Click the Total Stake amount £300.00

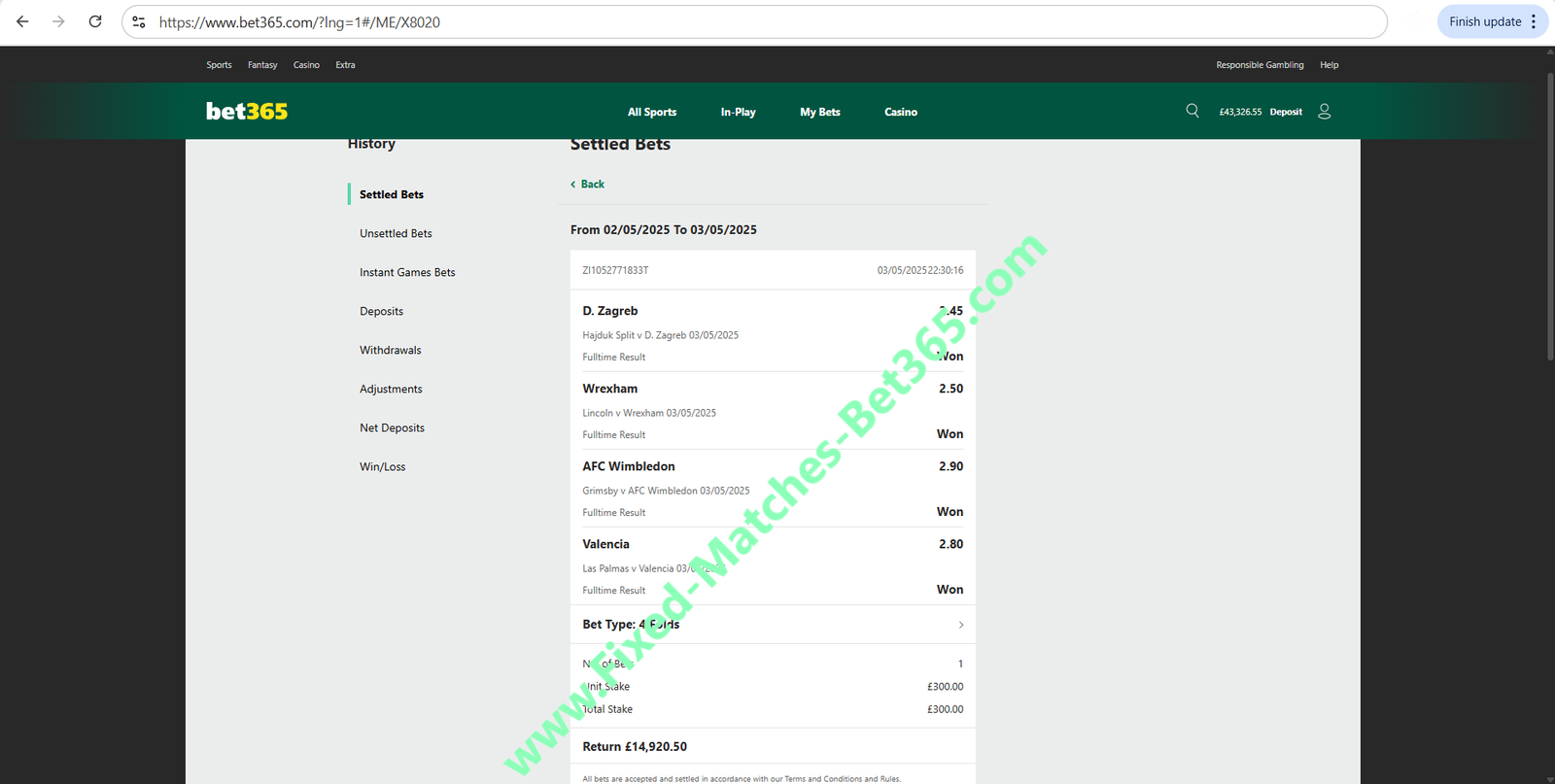pos(946,709)
